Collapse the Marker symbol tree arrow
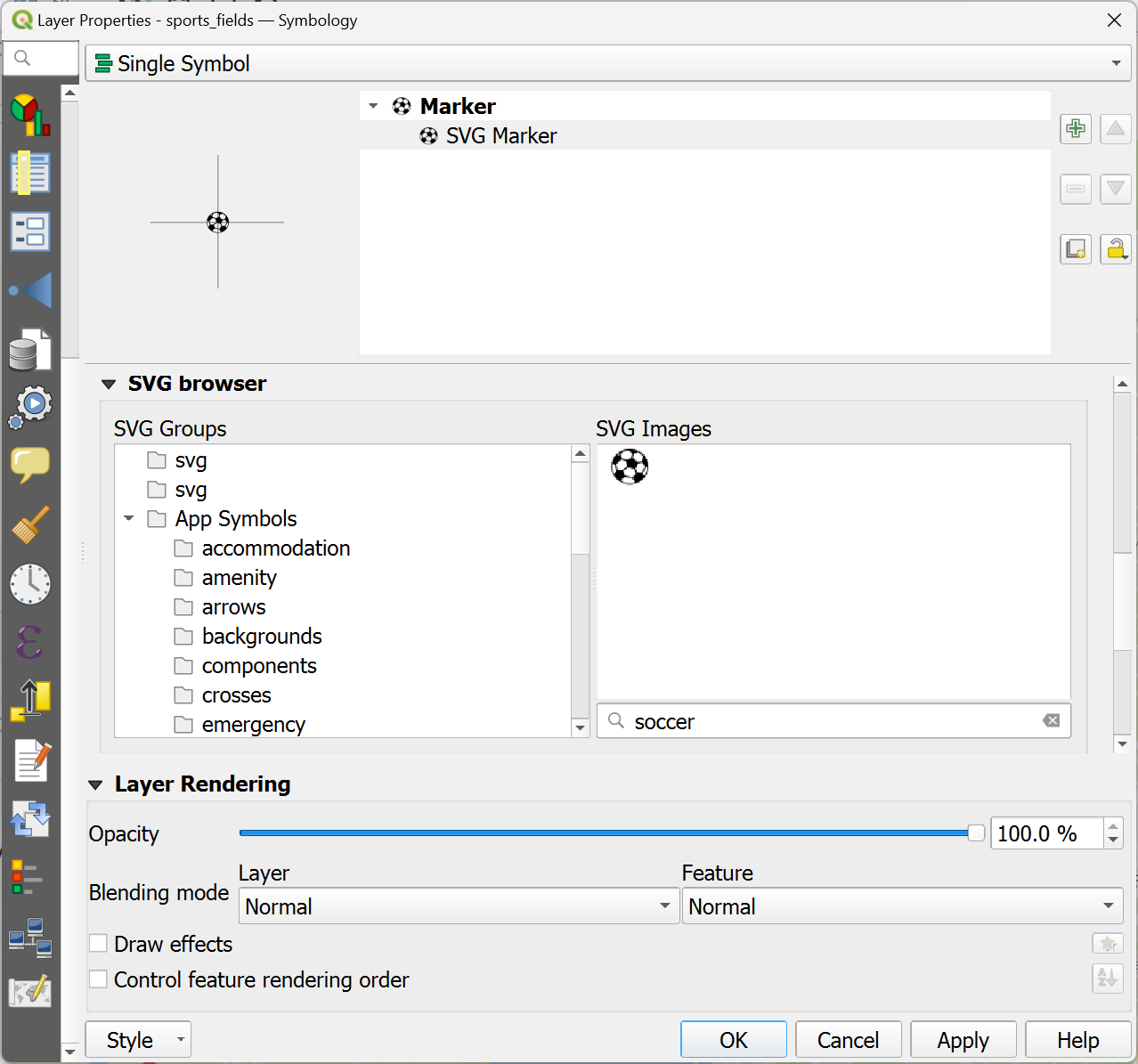This screenshot has width=1138, height=1064. [x=373, y=106]
